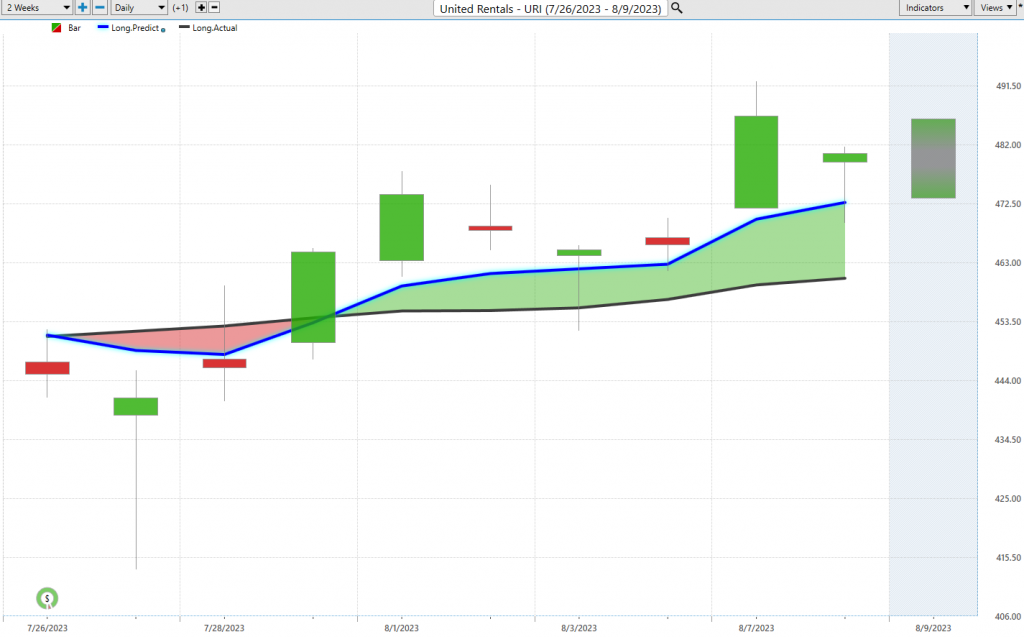Image resolution: width=1024 pixels, height=637 pixels.
Task: Click the 491.50 price axis label
Action: pyautogui.click(x=1008, y=86)
